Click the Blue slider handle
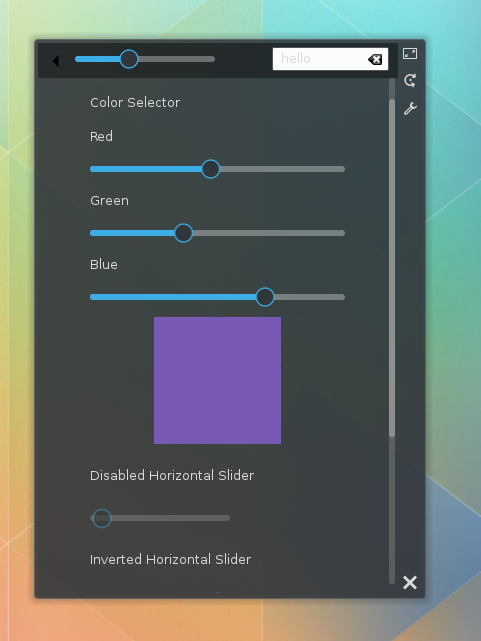The height and width of the screenshot is (641, 481). tap(265, 297)
